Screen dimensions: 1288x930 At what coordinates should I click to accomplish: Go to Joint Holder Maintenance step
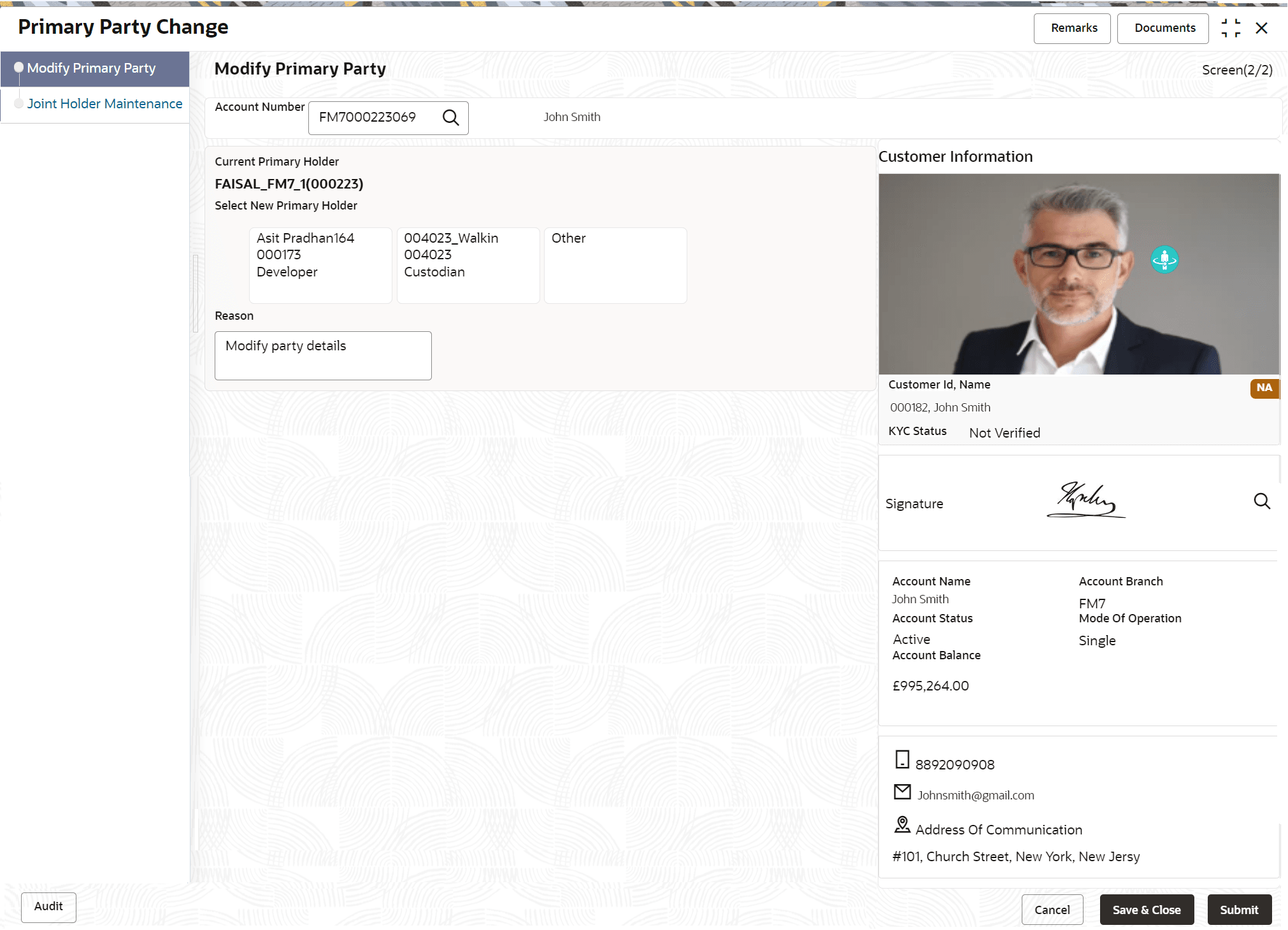click(x=104, y=104)
